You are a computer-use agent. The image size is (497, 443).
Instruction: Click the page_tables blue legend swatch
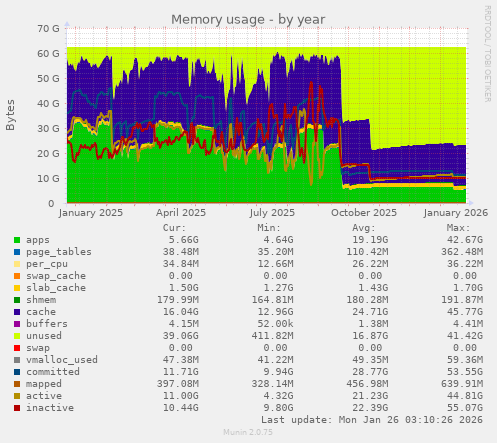point(17,252)
